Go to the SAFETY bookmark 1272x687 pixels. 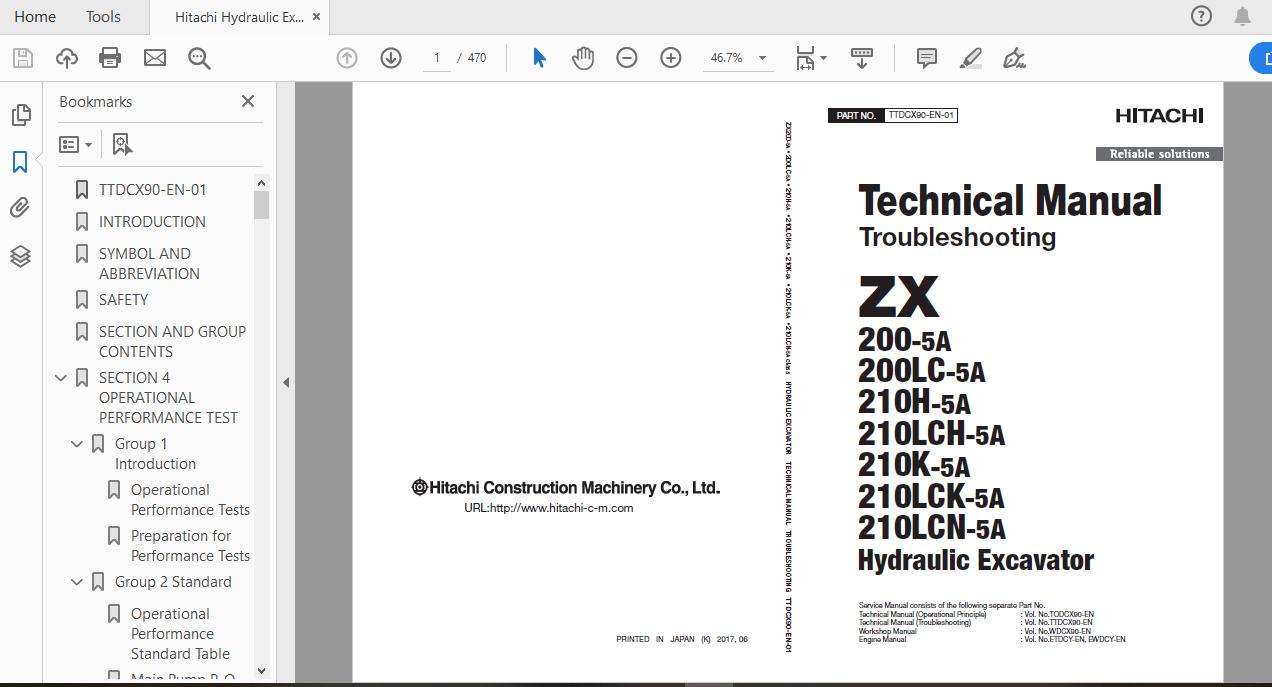(x=124, y=299)
